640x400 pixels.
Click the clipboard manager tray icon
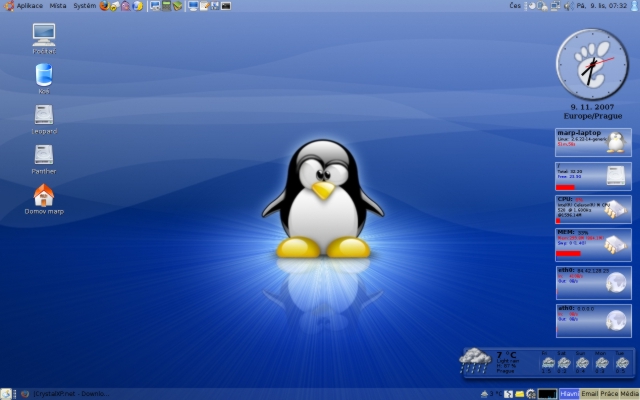[542, 6]
